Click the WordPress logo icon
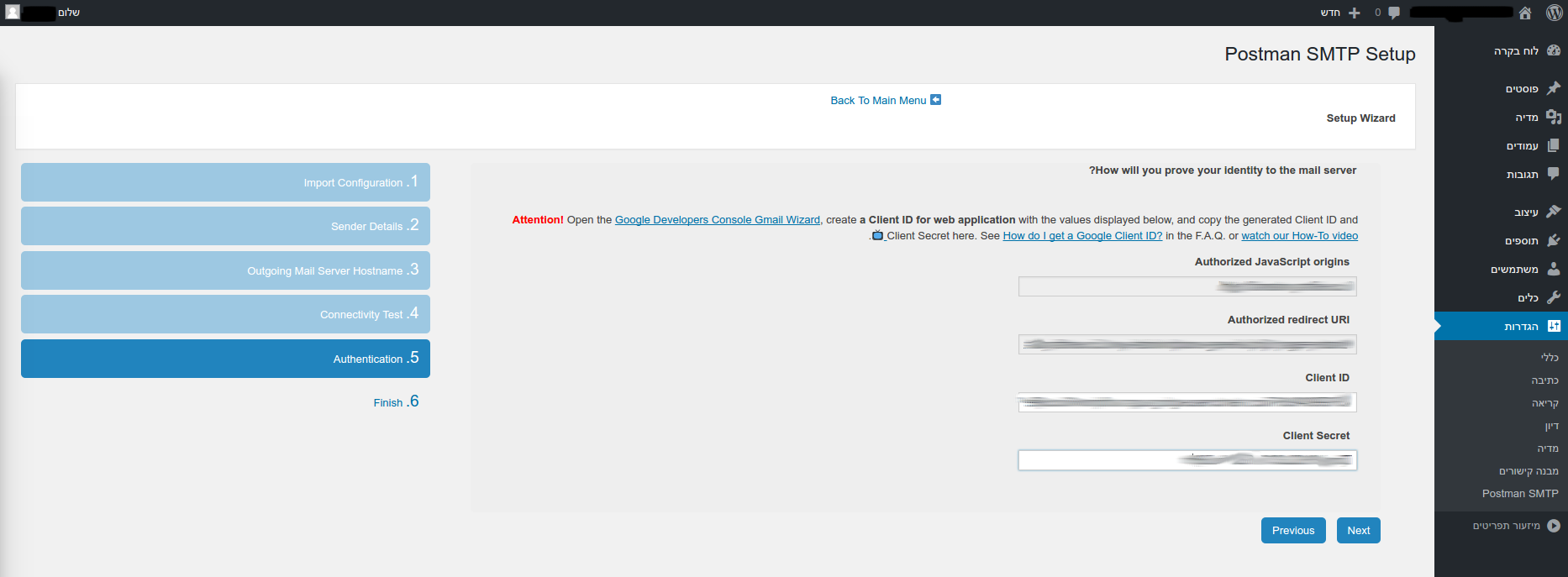The width and height of the screenshot is (1568, 577). click(1555, 13)
